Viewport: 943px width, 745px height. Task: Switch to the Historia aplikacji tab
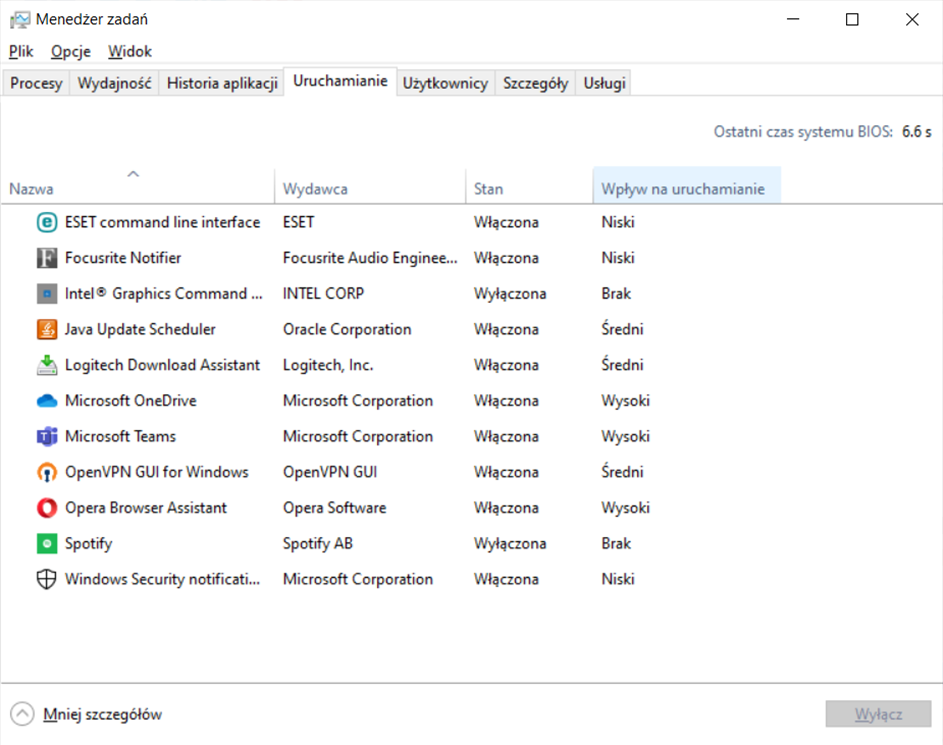tap(222, 83)
